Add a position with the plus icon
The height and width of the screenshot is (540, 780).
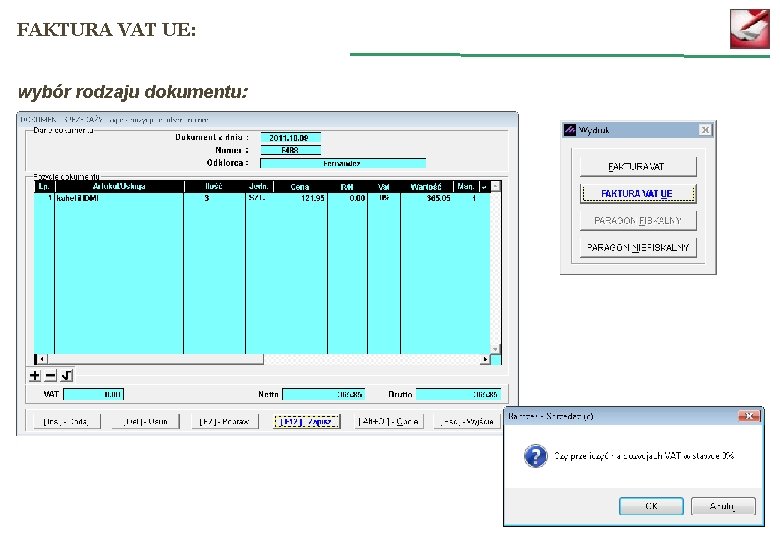pyautogui.click(x=34, y=375)
